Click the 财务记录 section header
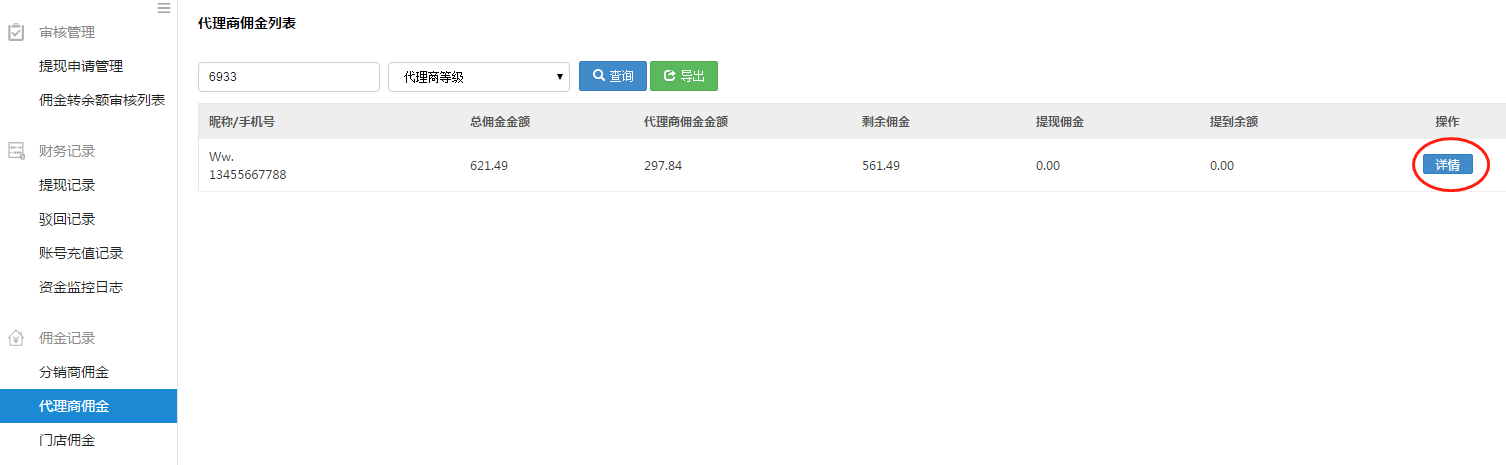The image size is (1506, 465). pyautogui.click(x=67, y=151)
